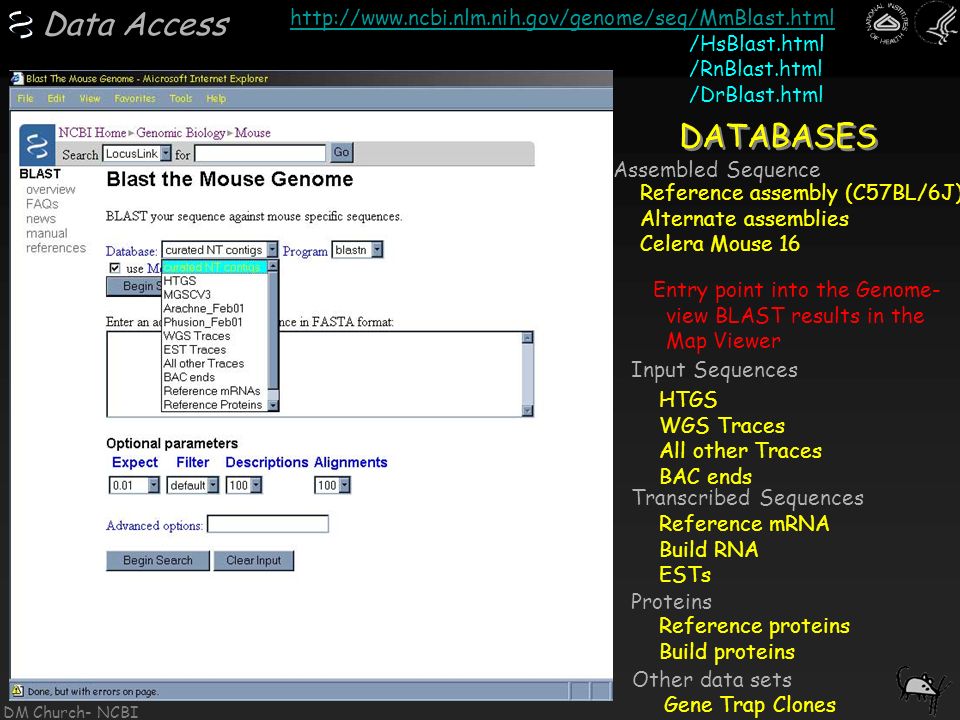
Task: Click database list scrollbar down arrow
Action: pos(273,405)
